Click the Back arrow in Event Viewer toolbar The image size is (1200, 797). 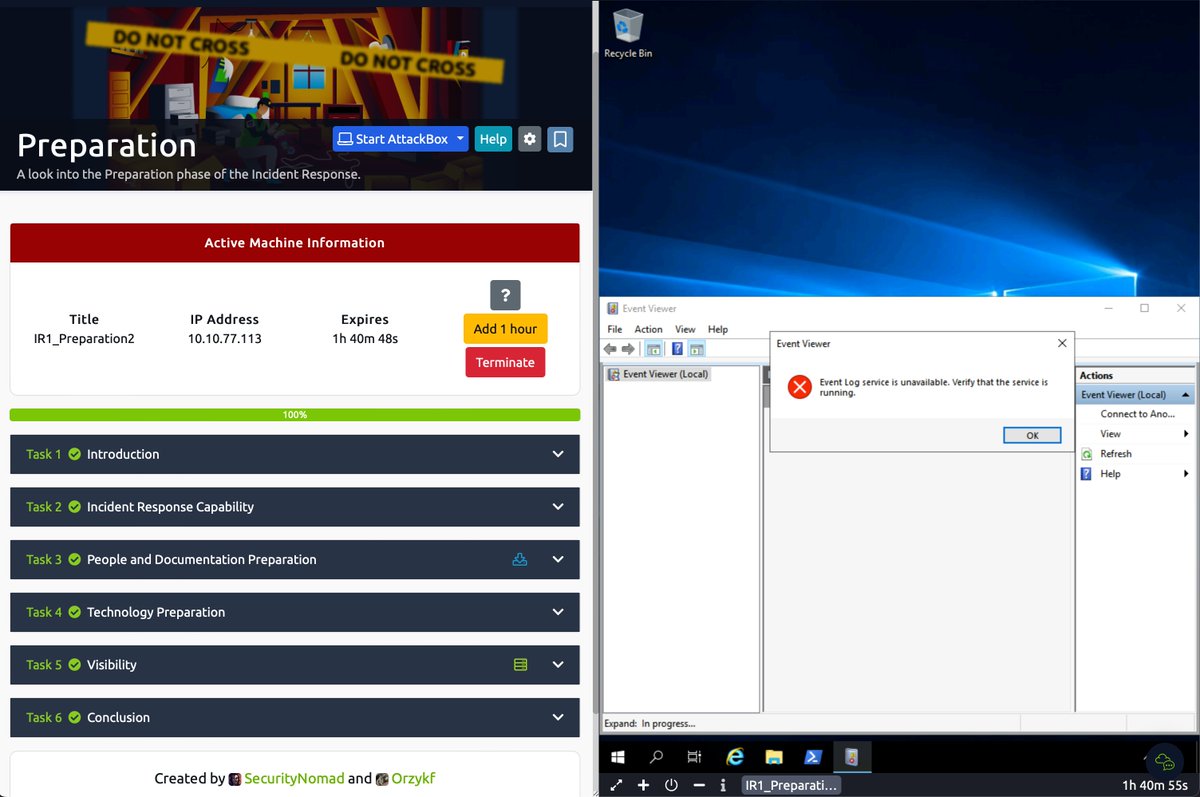[x=610, y=349]
